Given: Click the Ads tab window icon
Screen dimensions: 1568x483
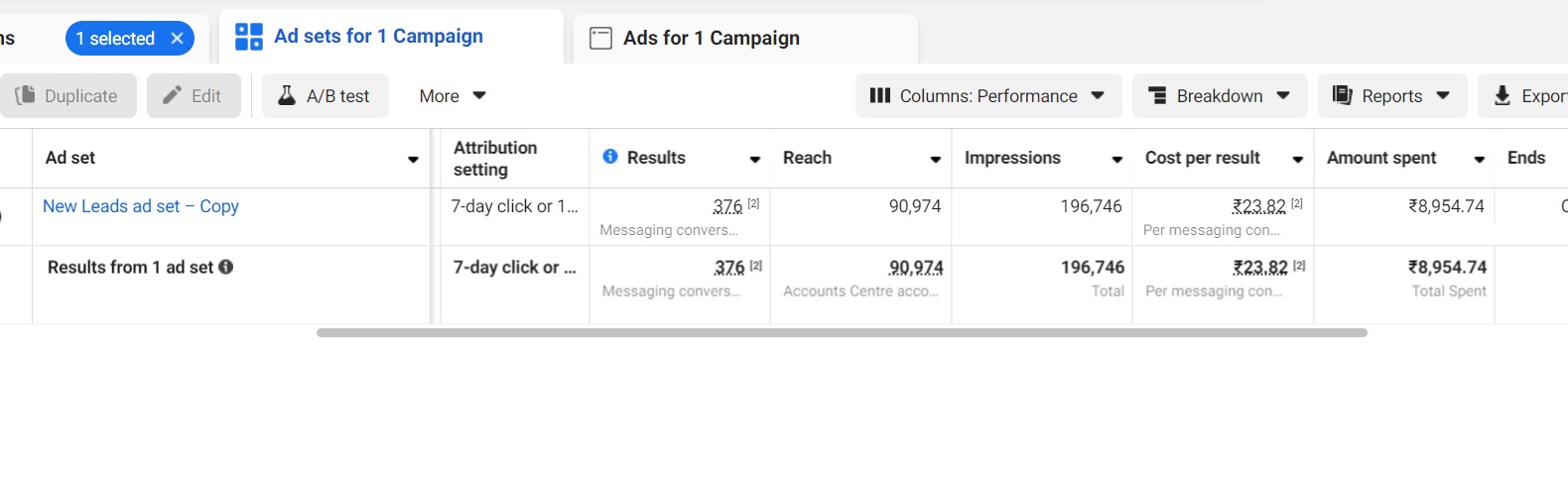Looking at the screenshot, I should pyautogui.click(x=600, y=38).
